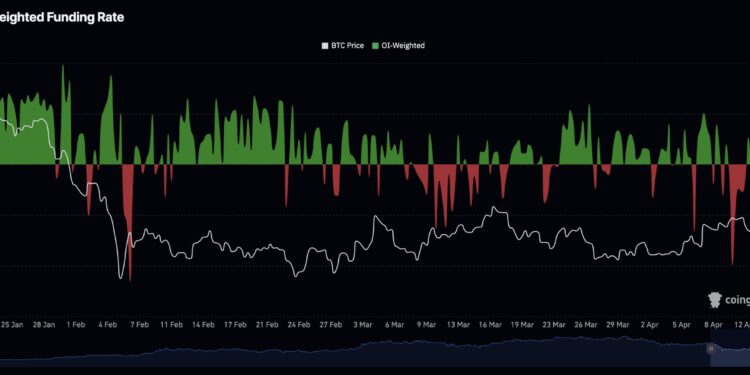Click the '9 Mar' axis label
Viewport: 750px width, 375px height.
click(426, 325)
